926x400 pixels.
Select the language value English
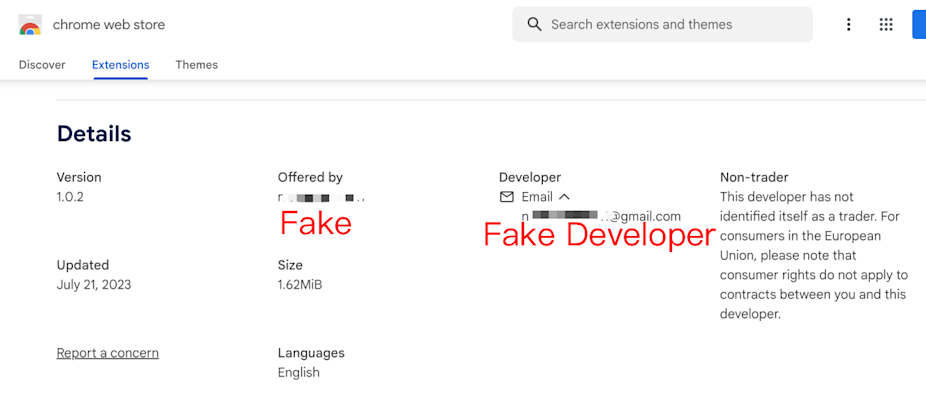(x=299, y=373)
